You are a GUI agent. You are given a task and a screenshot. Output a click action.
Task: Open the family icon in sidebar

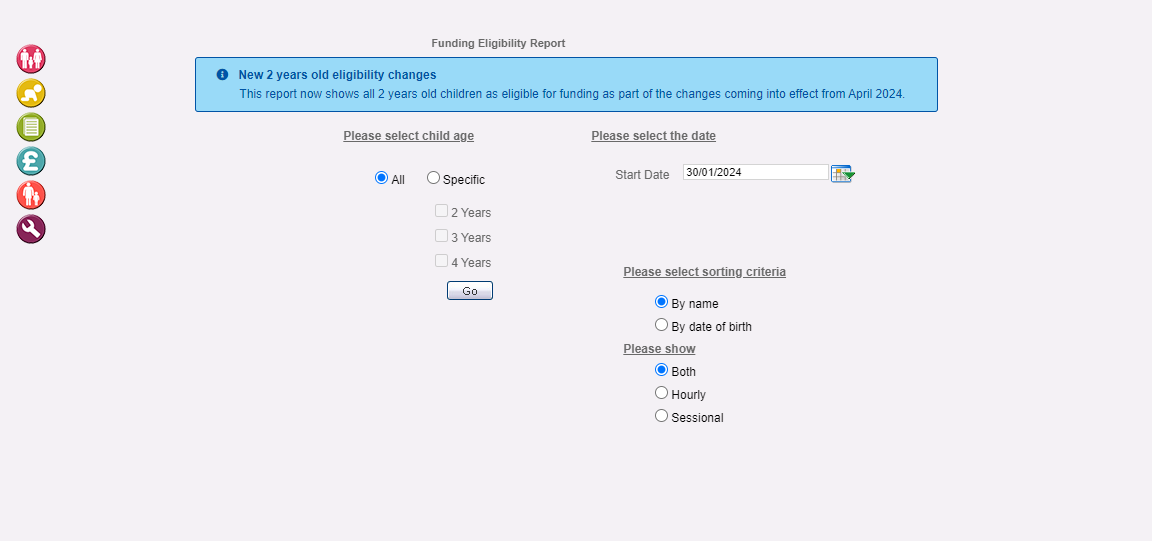31,59
